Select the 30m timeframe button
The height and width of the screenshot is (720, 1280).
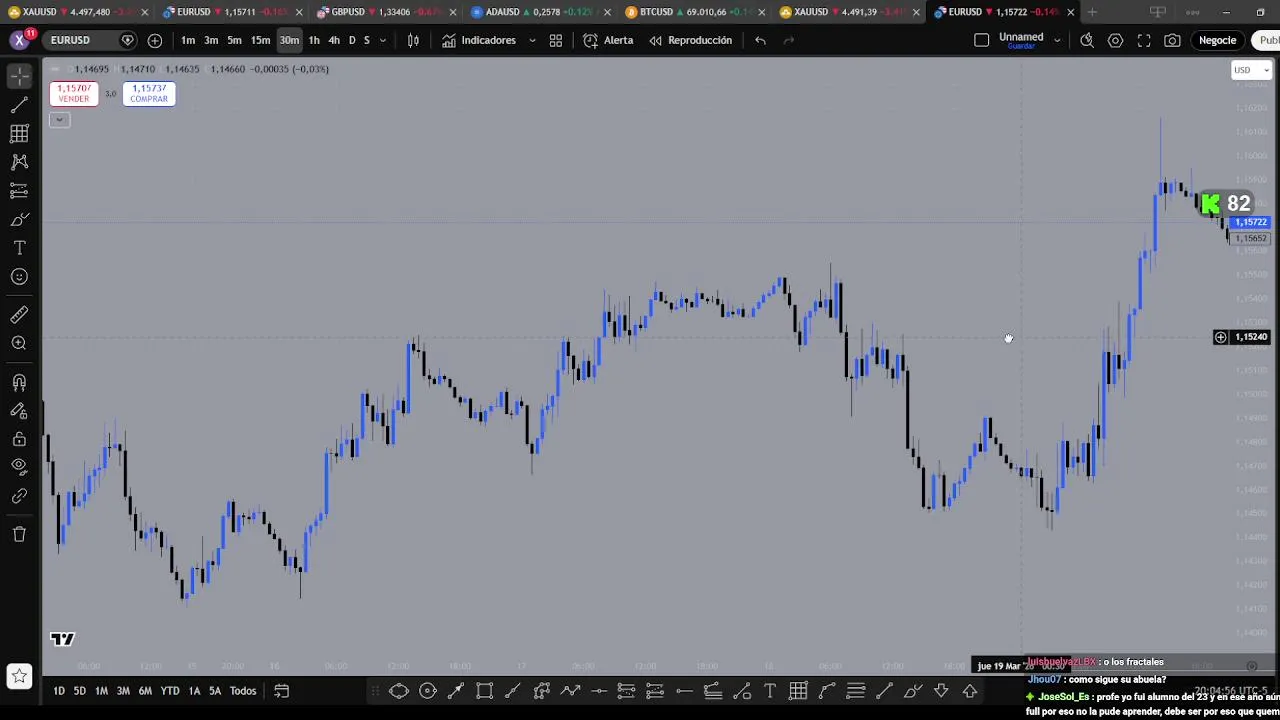(x=289, y=40)
